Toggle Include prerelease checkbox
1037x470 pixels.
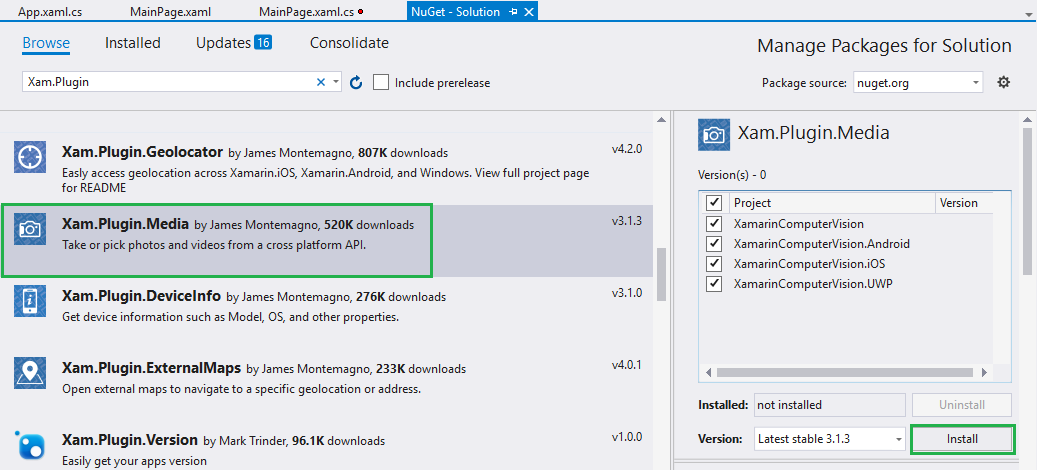coord(380,83)
